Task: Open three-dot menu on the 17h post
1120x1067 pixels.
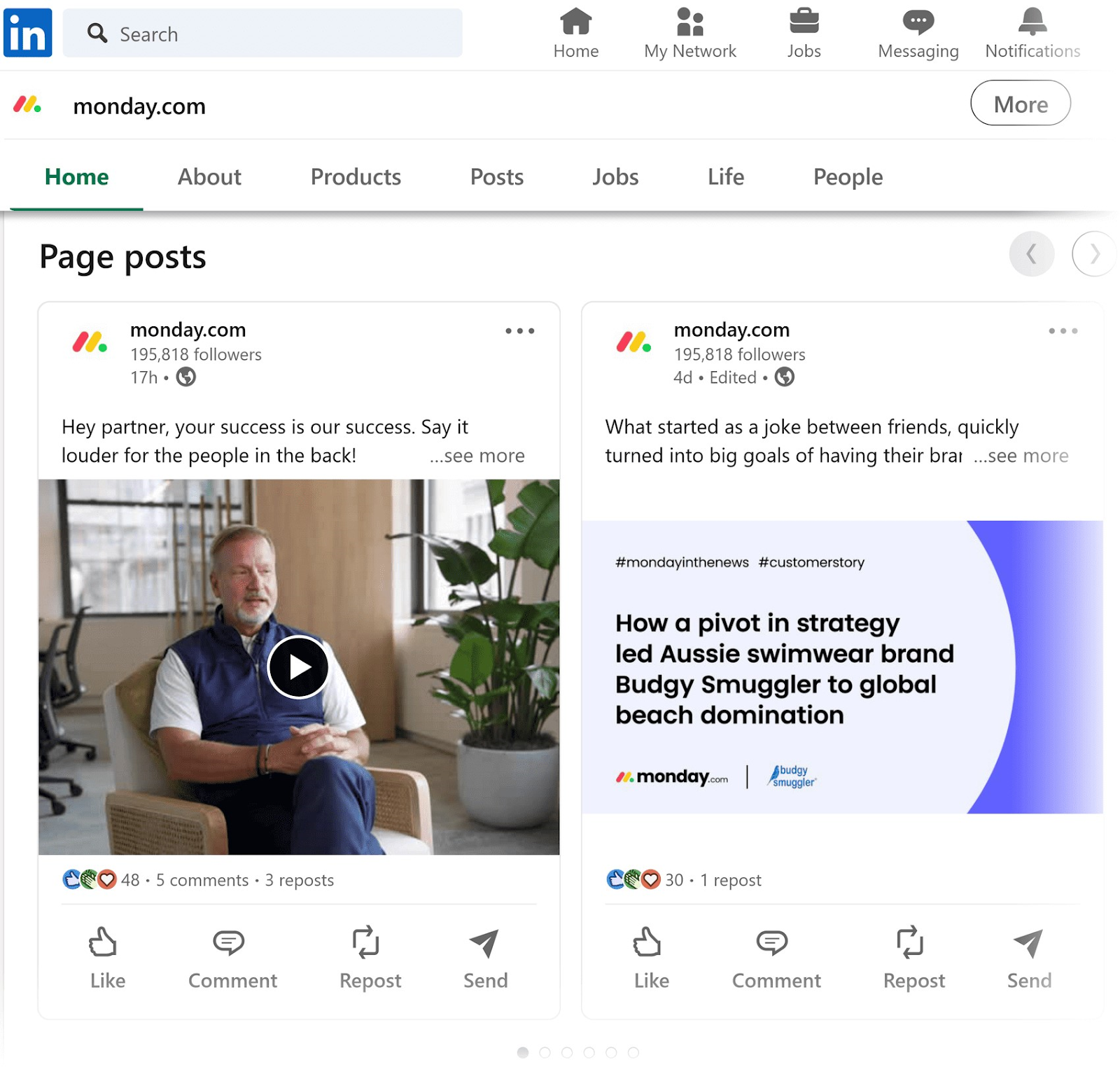Action: [519, 330]
